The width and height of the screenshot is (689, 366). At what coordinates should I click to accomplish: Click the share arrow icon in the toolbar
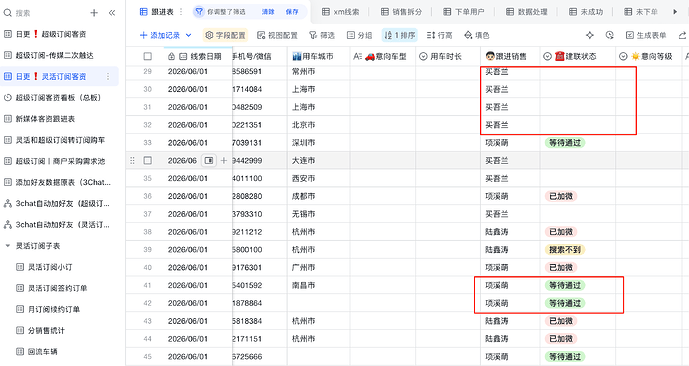(682, 35)
